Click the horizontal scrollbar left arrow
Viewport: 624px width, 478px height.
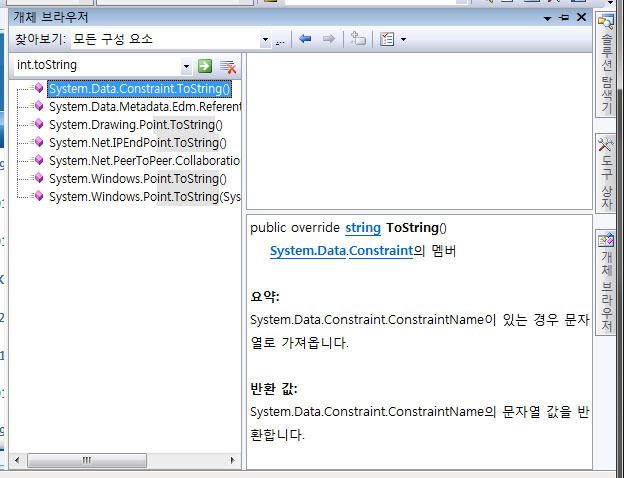point(17,460)
